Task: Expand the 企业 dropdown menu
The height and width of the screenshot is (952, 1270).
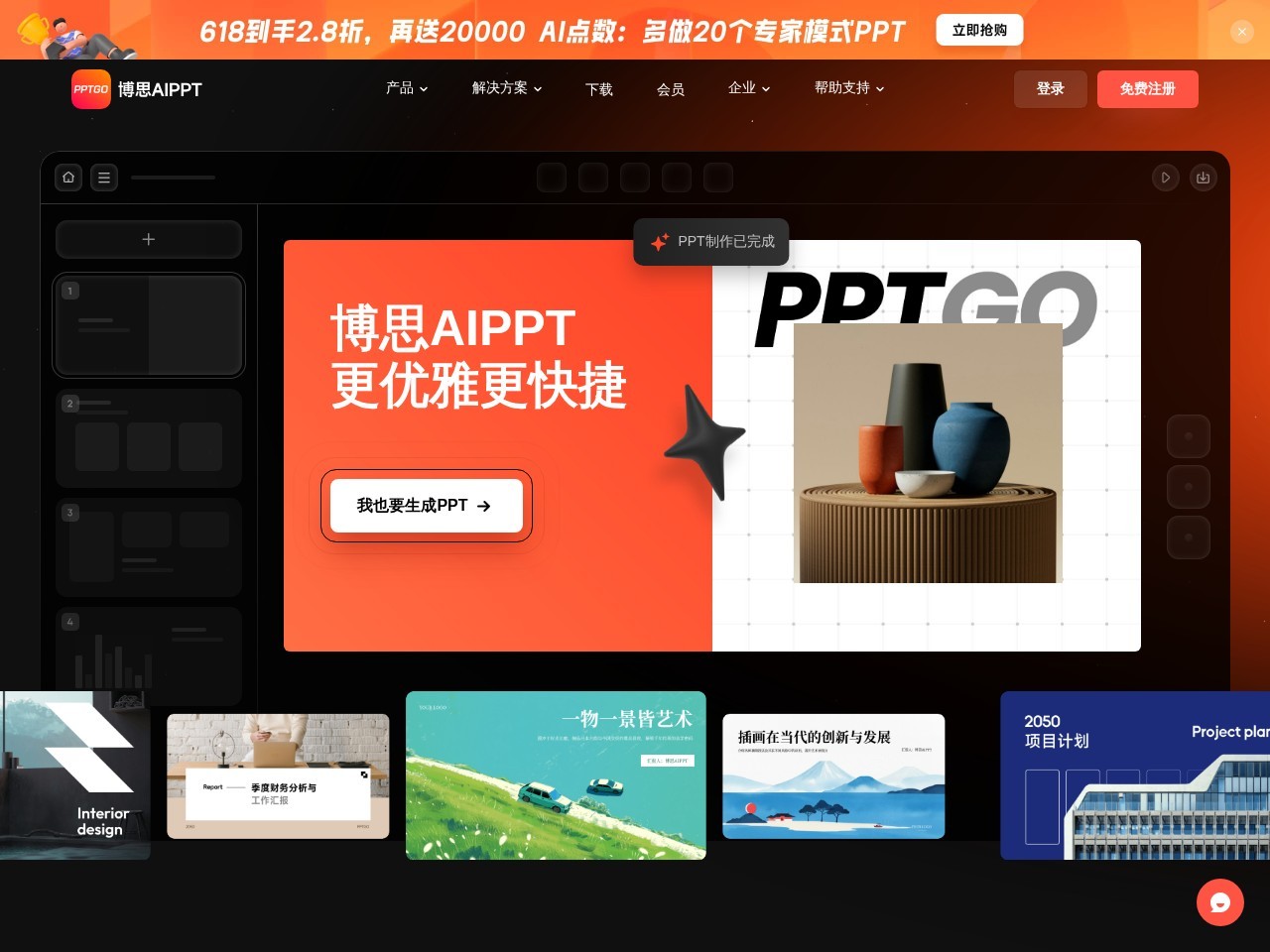Action: point(749,88)
